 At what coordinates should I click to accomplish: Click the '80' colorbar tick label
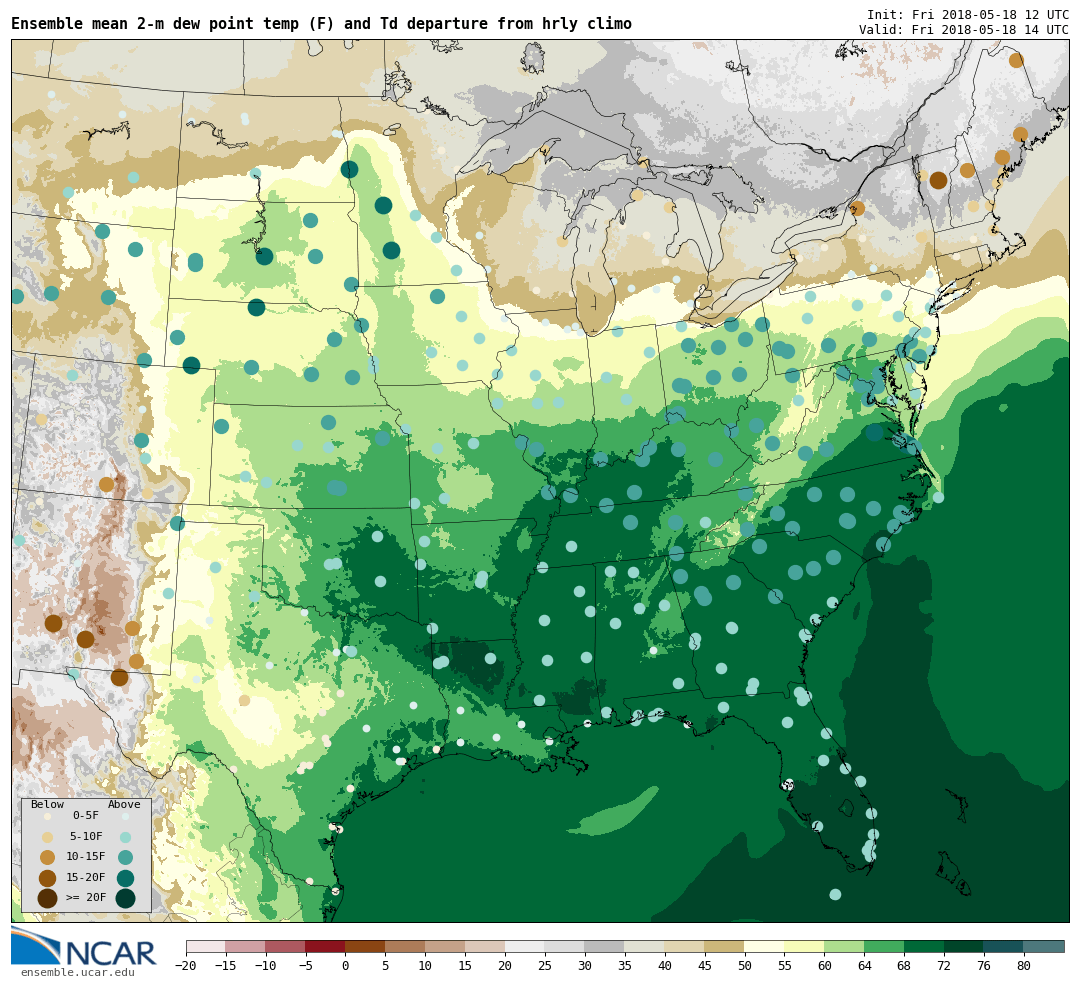[x=1025, y=966]
